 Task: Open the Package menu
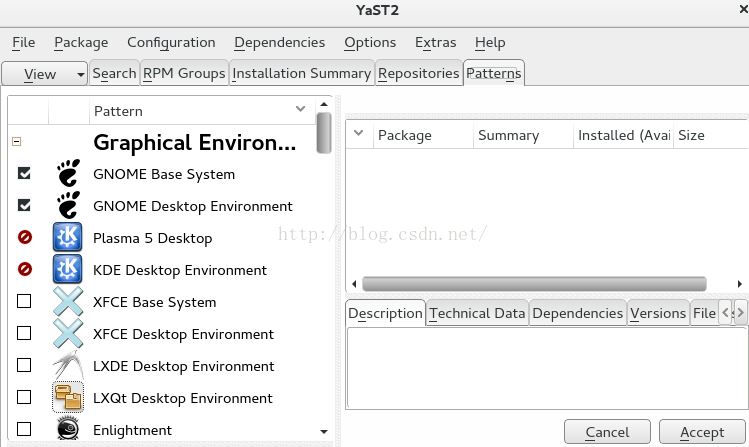pyautogui.click(x=81, y=43)
